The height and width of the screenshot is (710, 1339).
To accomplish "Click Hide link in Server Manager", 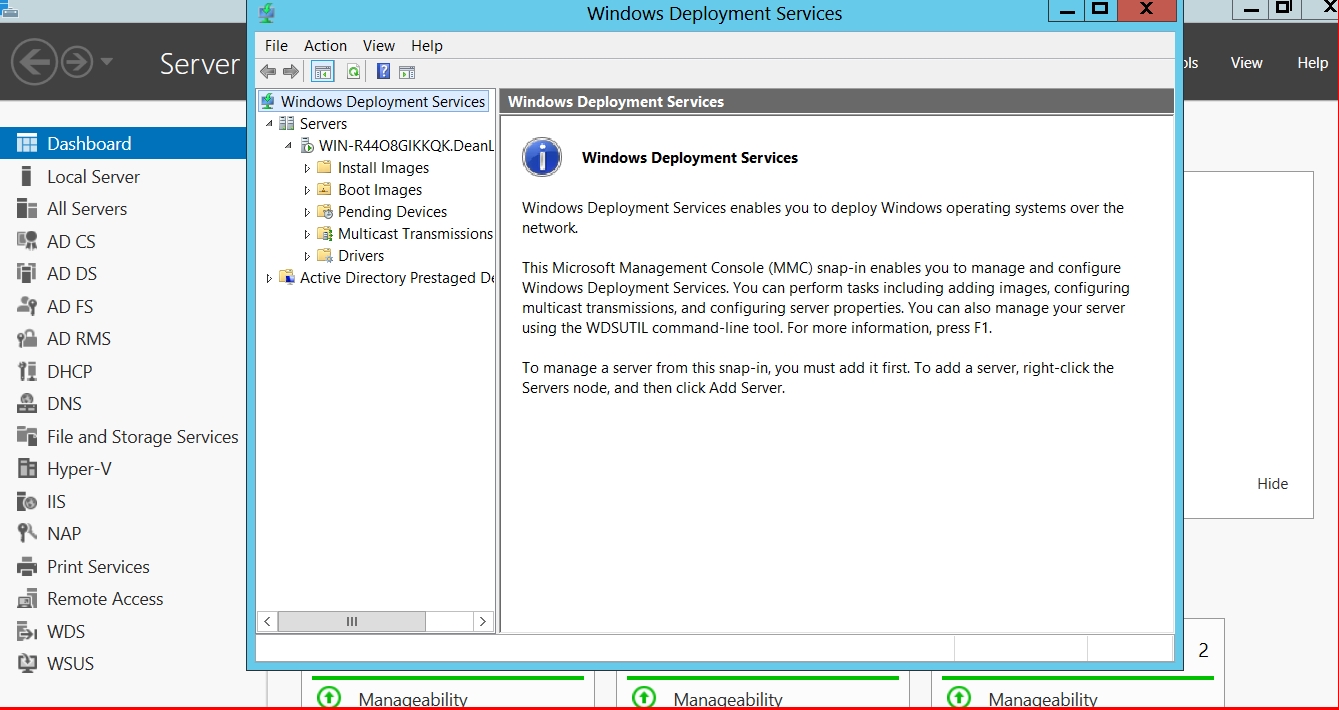I will [1272, 484].
